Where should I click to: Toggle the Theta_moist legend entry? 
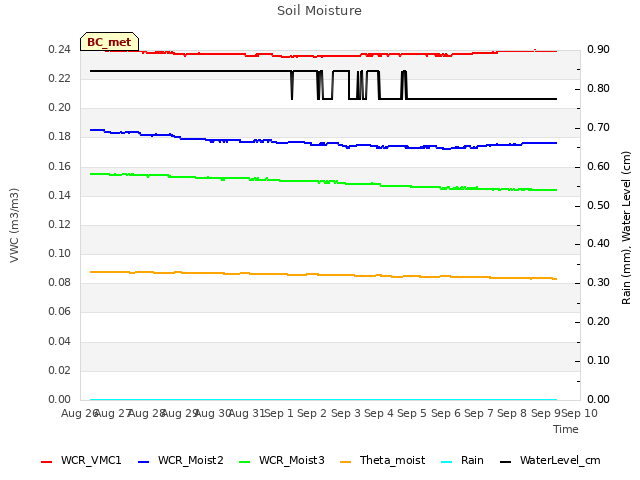[x=382, y=460]
